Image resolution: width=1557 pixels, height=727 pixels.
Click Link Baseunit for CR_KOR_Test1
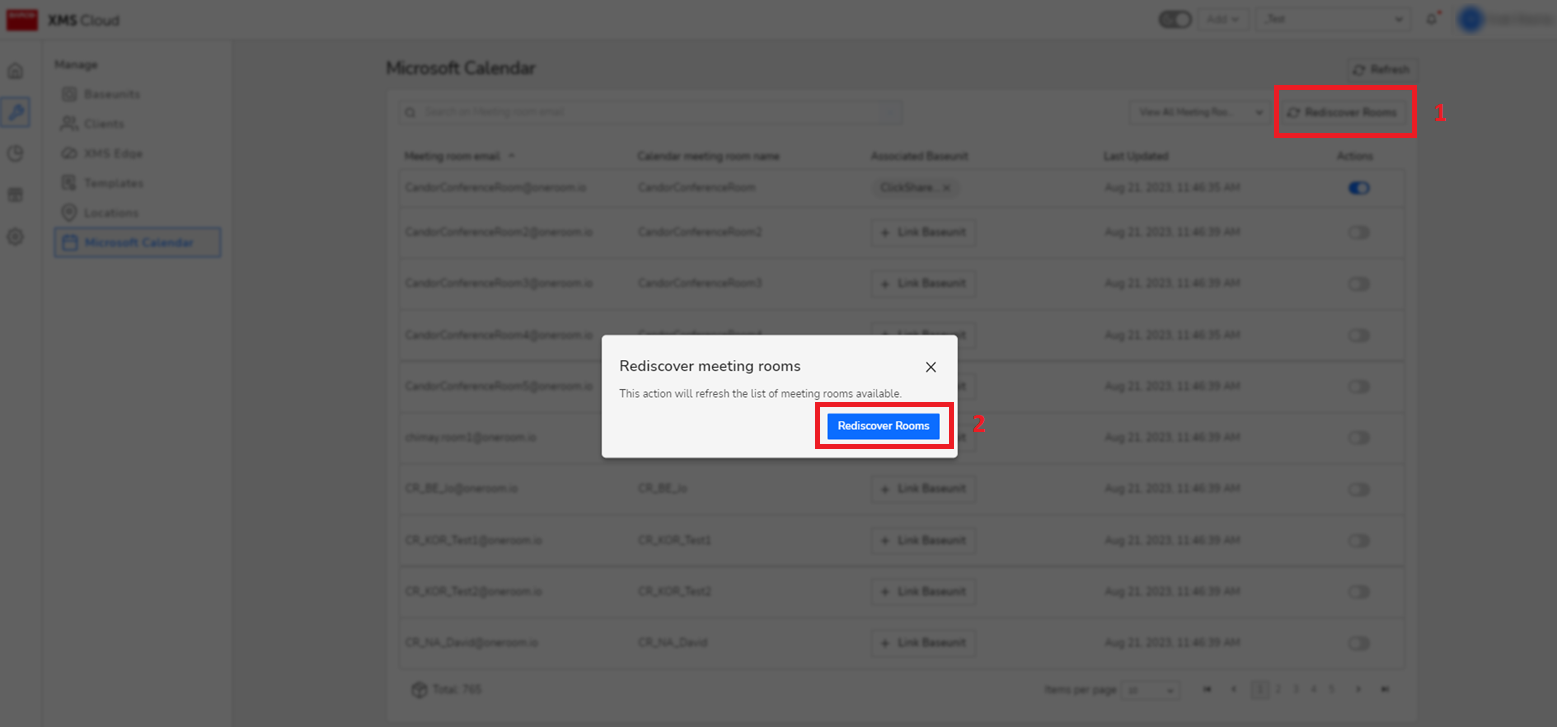[923, 540]
